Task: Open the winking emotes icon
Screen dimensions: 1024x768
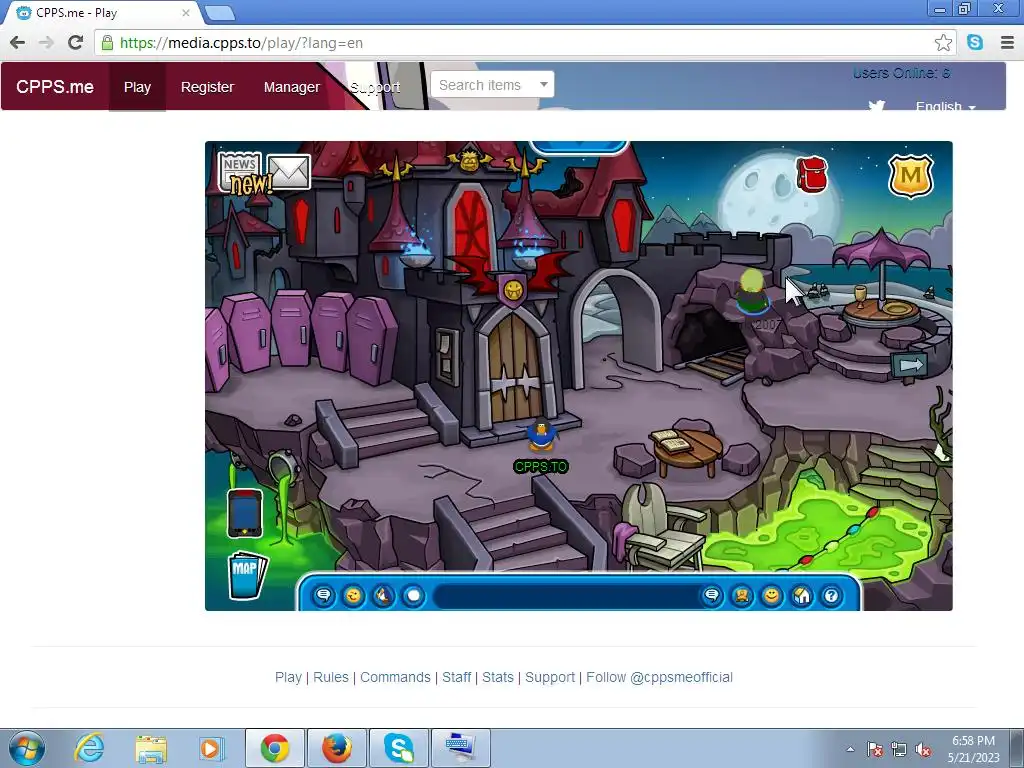Action: click(x=353, y=596)
